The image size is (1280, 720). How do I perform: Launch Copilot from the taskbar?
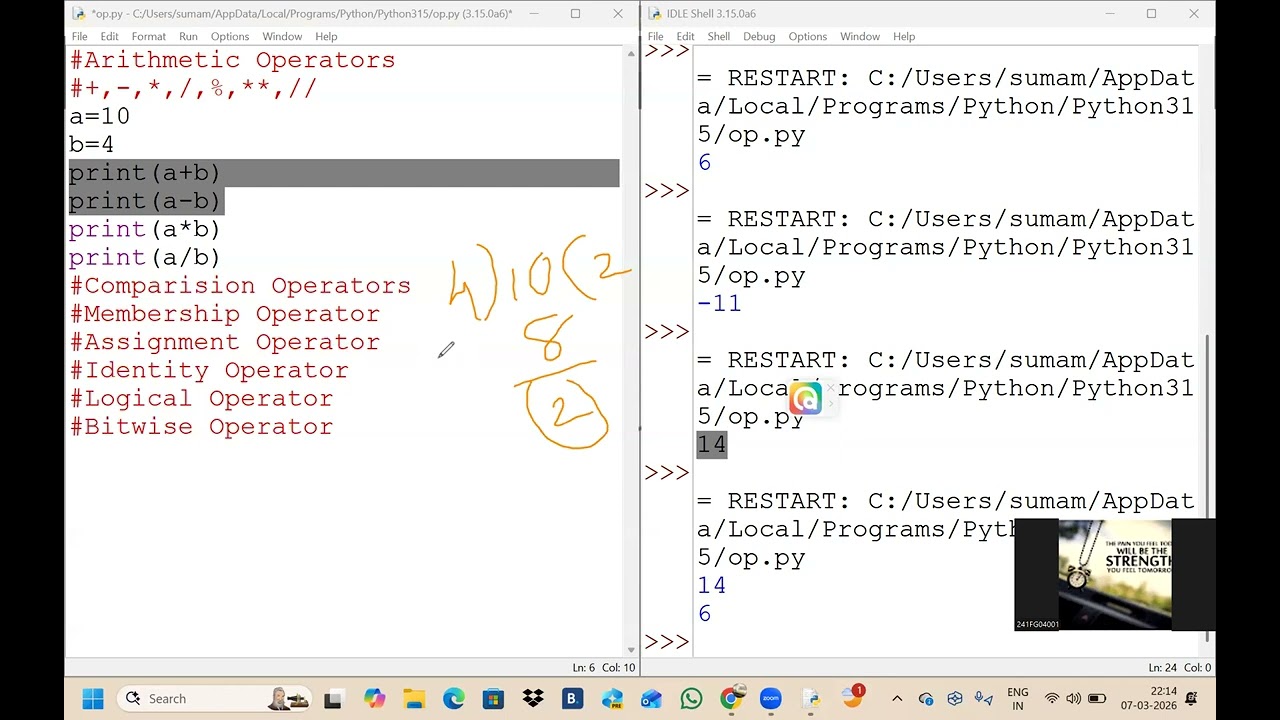pyautogui.click(x=374, y=698)
